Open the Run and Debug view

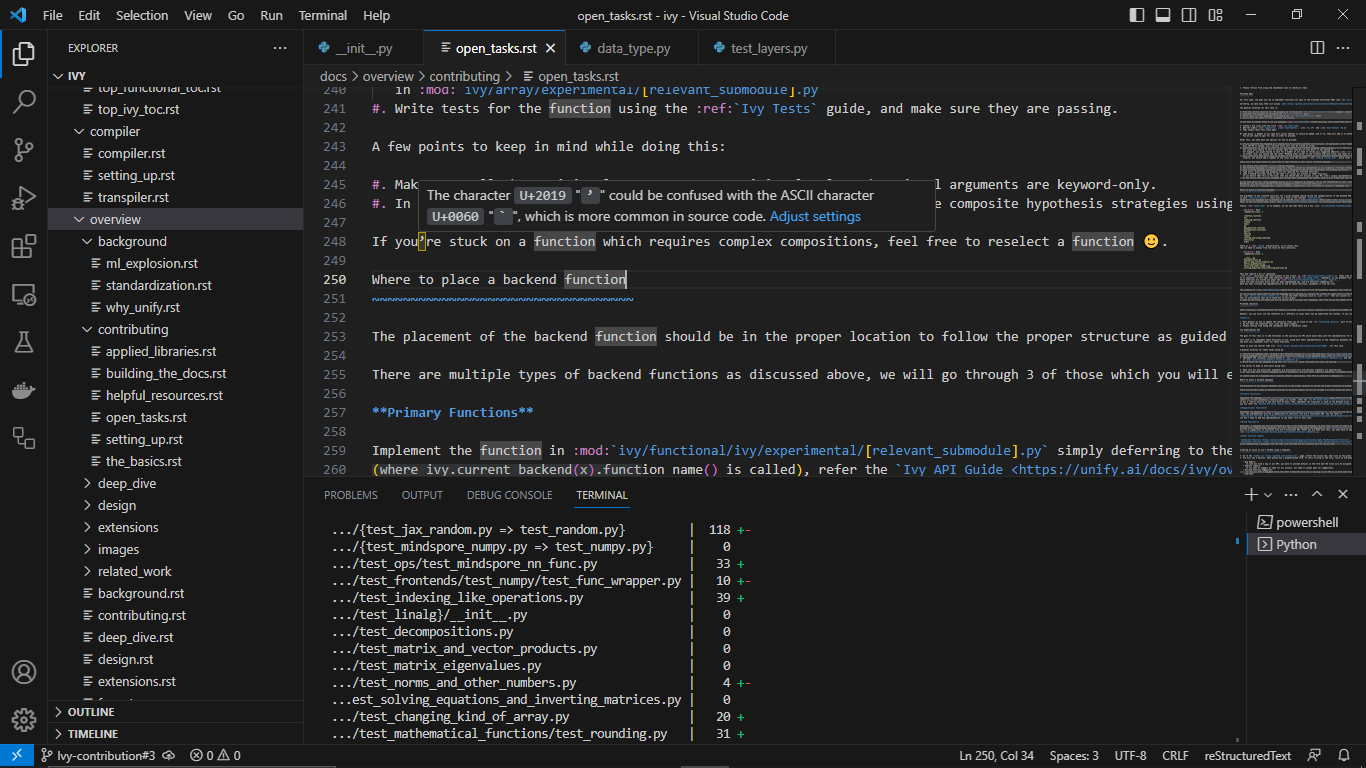pyautogui.click(x=24, y=197)
